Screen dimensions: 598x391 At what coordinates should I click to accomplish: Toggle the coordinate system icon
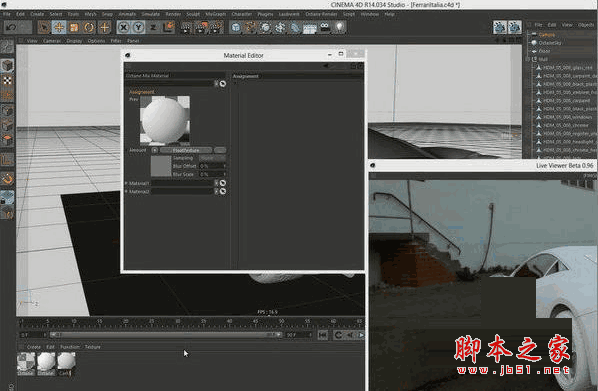[168, 27]
